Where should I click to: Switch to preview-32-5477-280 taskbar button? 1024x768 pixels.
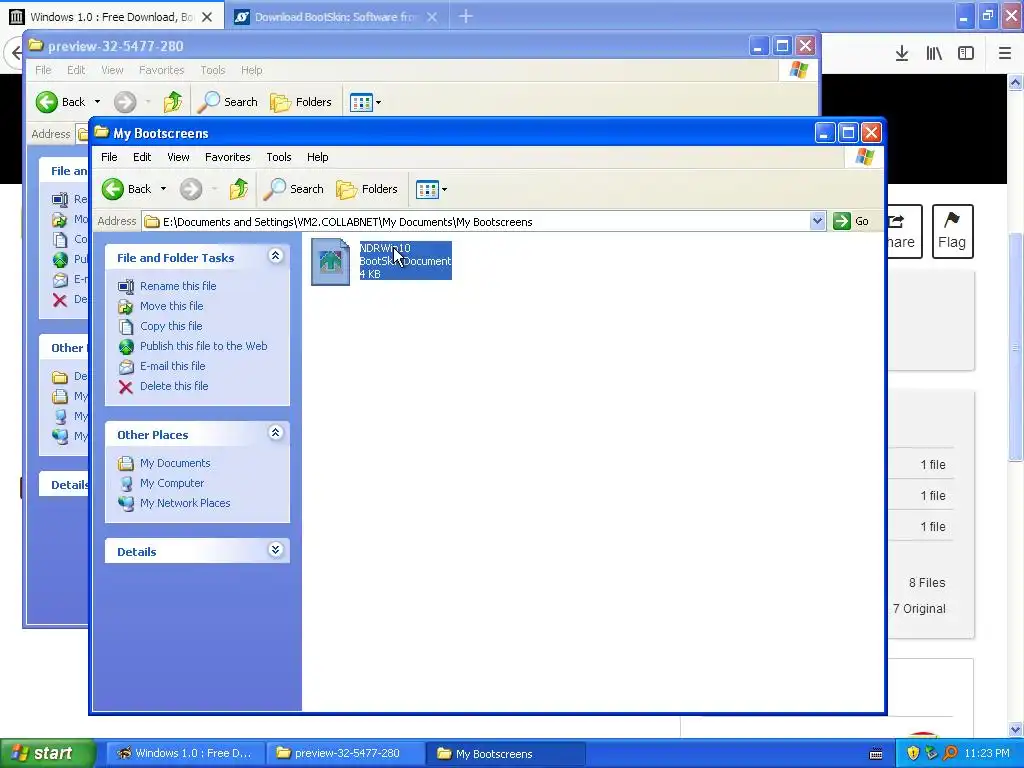345,753
